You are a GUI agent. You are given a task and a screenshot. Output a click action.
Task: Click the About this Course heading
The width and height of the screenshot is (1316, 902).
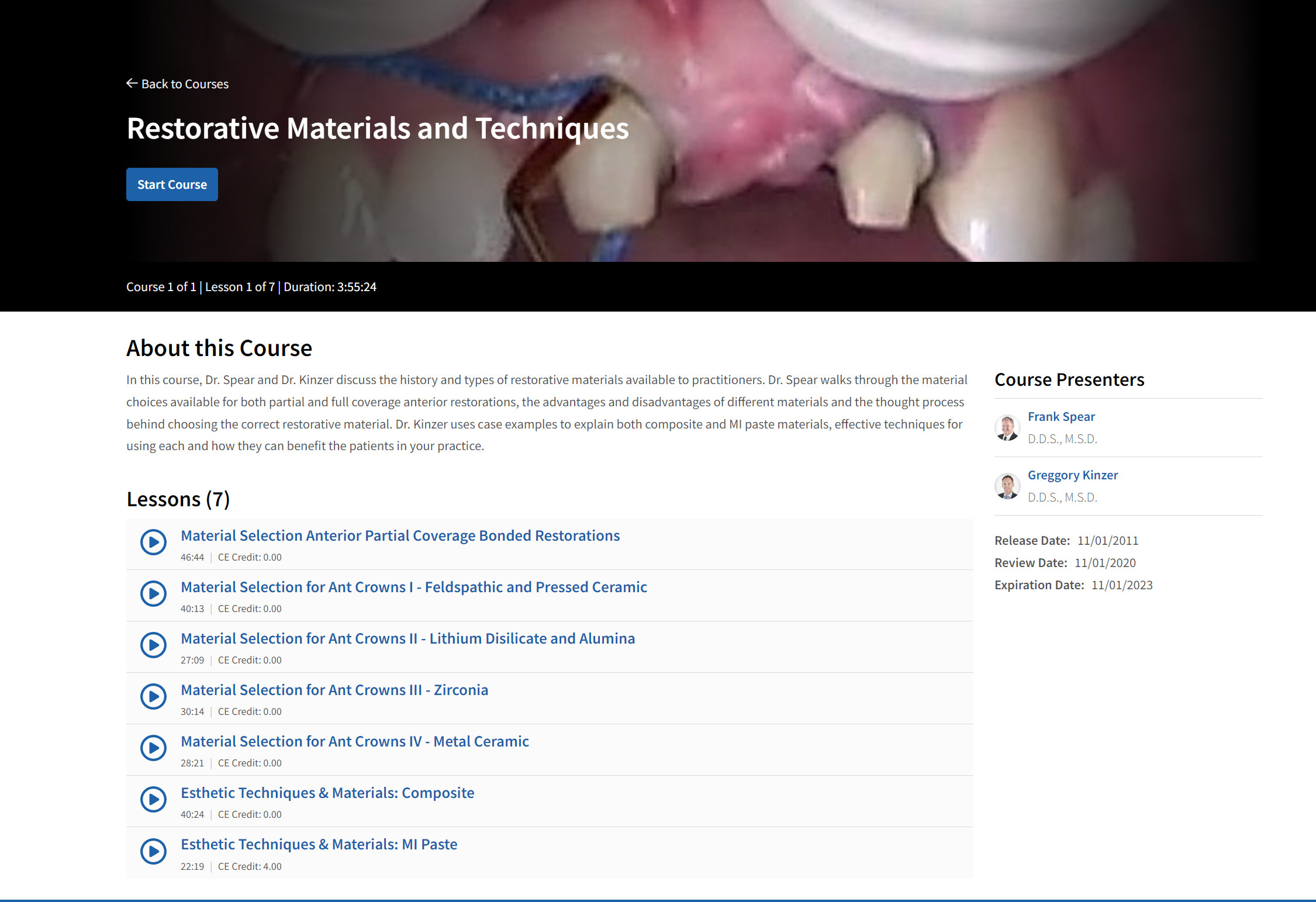[x=219, y=348]
